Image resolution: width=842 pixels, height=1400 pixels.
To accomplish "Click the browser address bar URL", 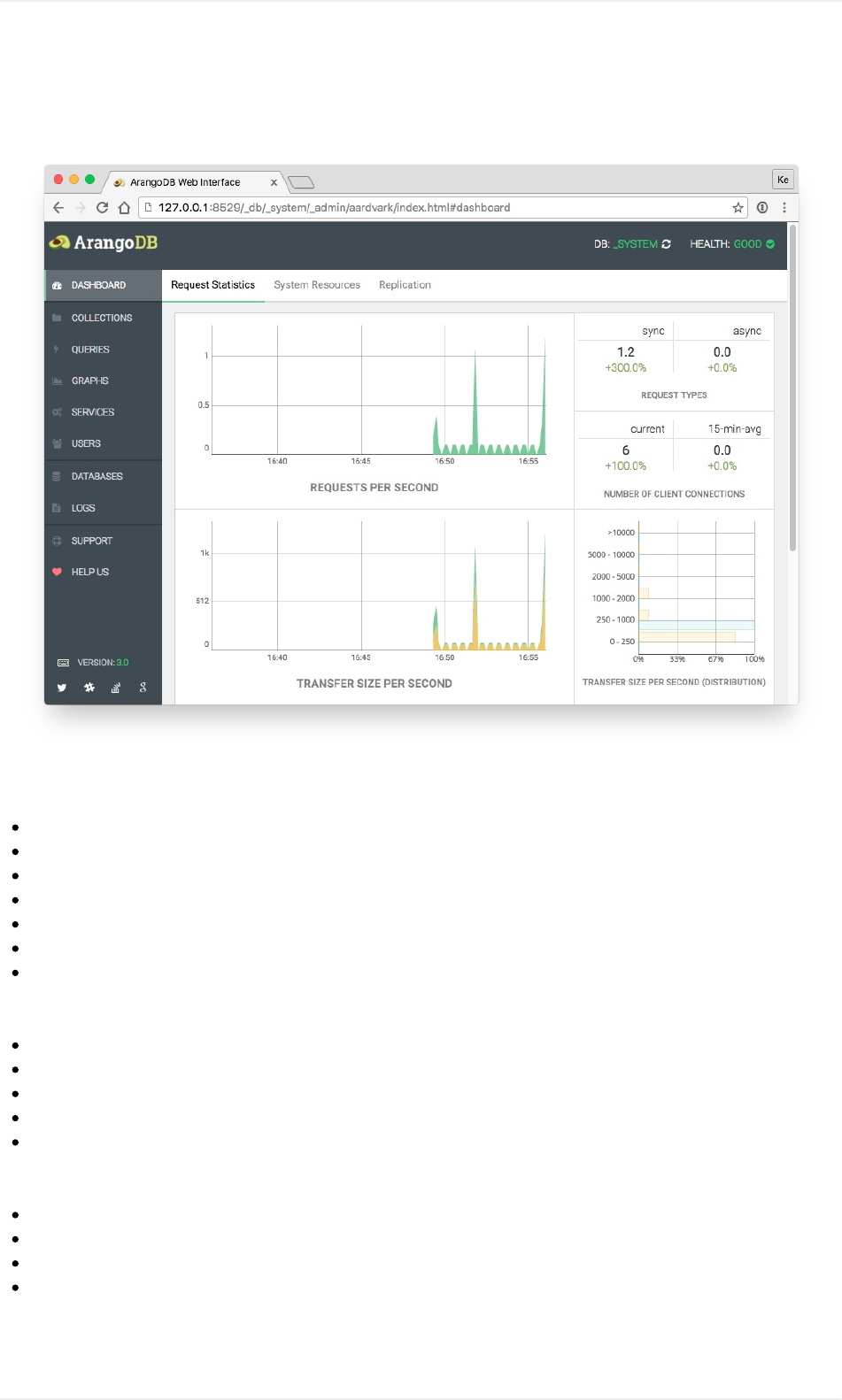I will coord(335,208).
